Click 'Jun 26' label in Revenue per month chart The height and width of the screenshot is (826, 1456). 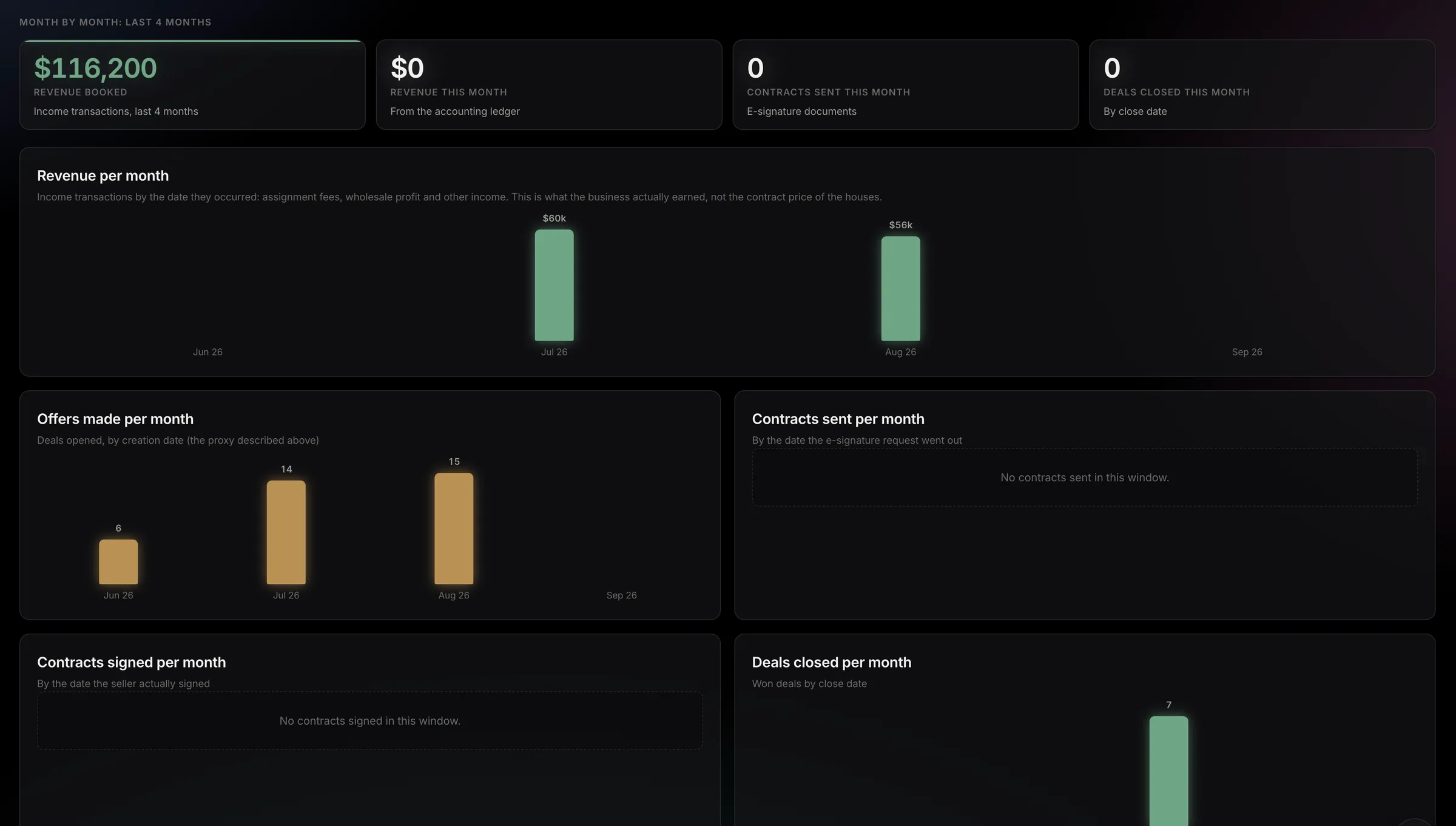(207, 352)
